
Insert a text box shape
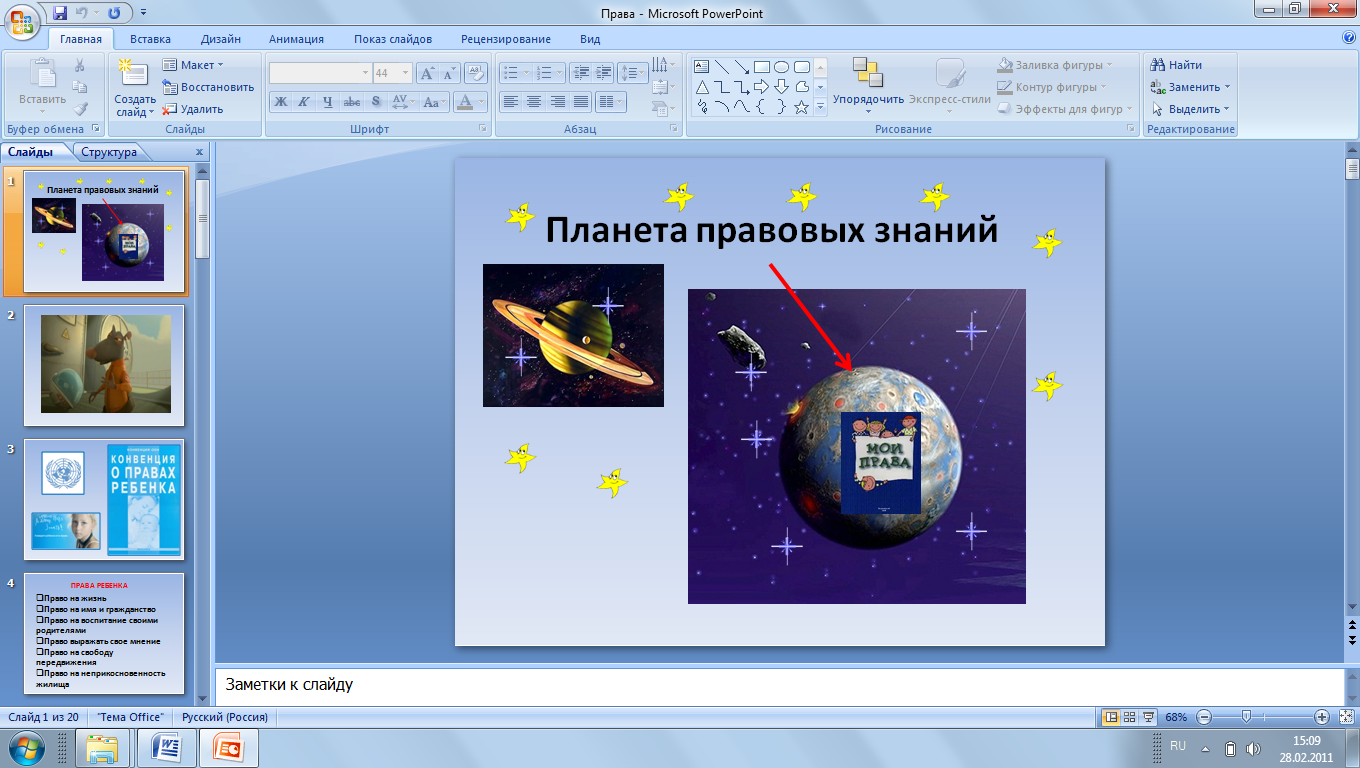702,67
